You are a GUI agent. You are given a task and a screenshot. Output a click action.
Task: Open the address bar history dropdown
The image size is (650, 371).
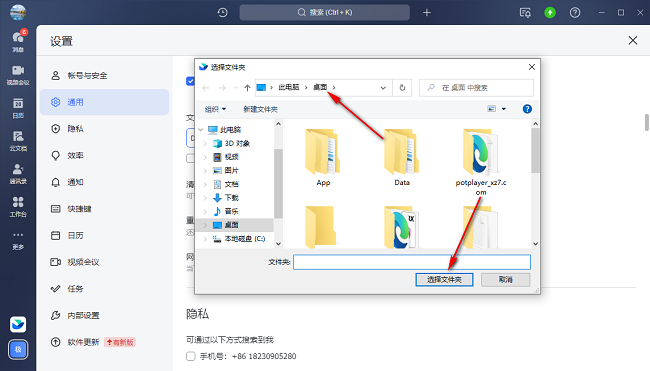click(383, 87)
